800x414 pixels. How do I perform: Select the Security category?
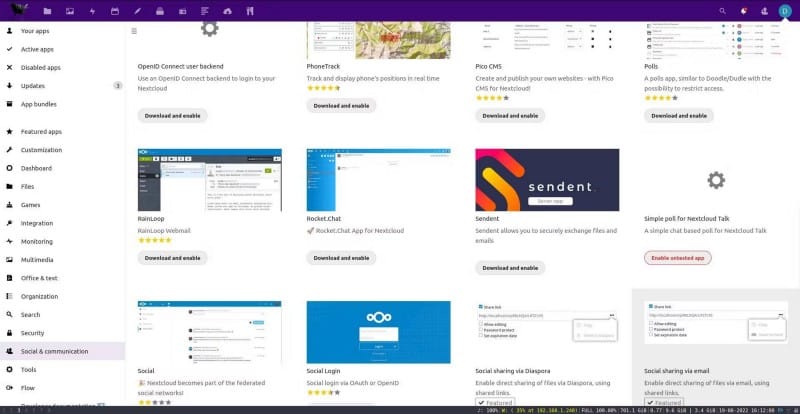coord(32,333)
